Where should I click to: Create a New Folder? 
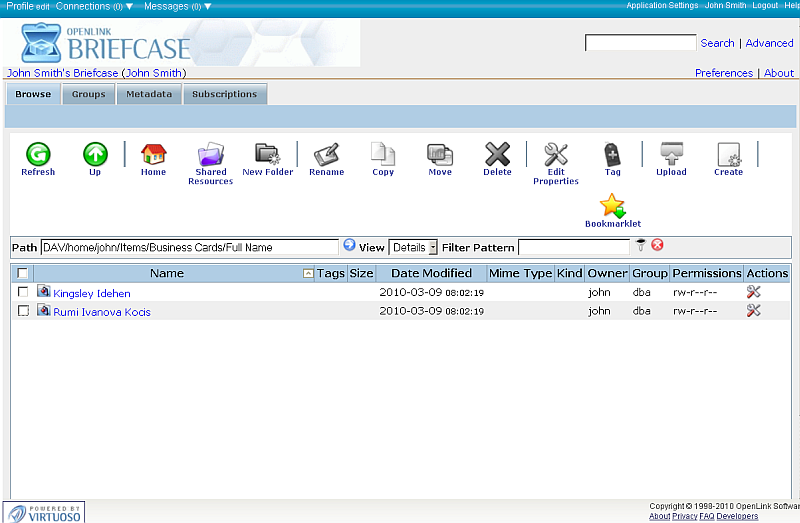tap(267, 154)
